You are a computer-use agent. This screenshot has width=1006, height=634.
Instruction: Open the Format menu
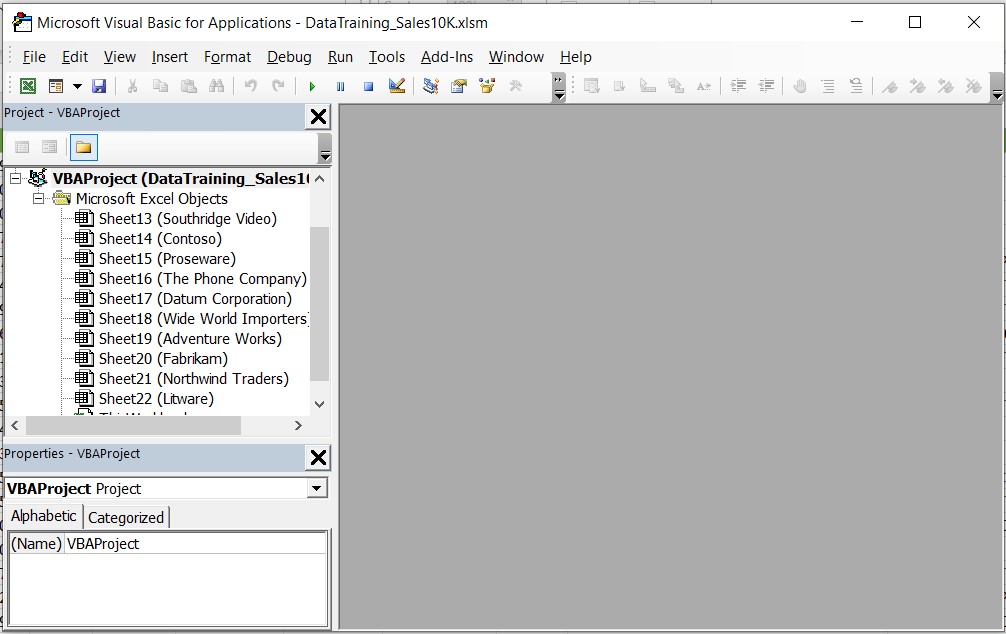pyautogui.click(x=227, y=57)
